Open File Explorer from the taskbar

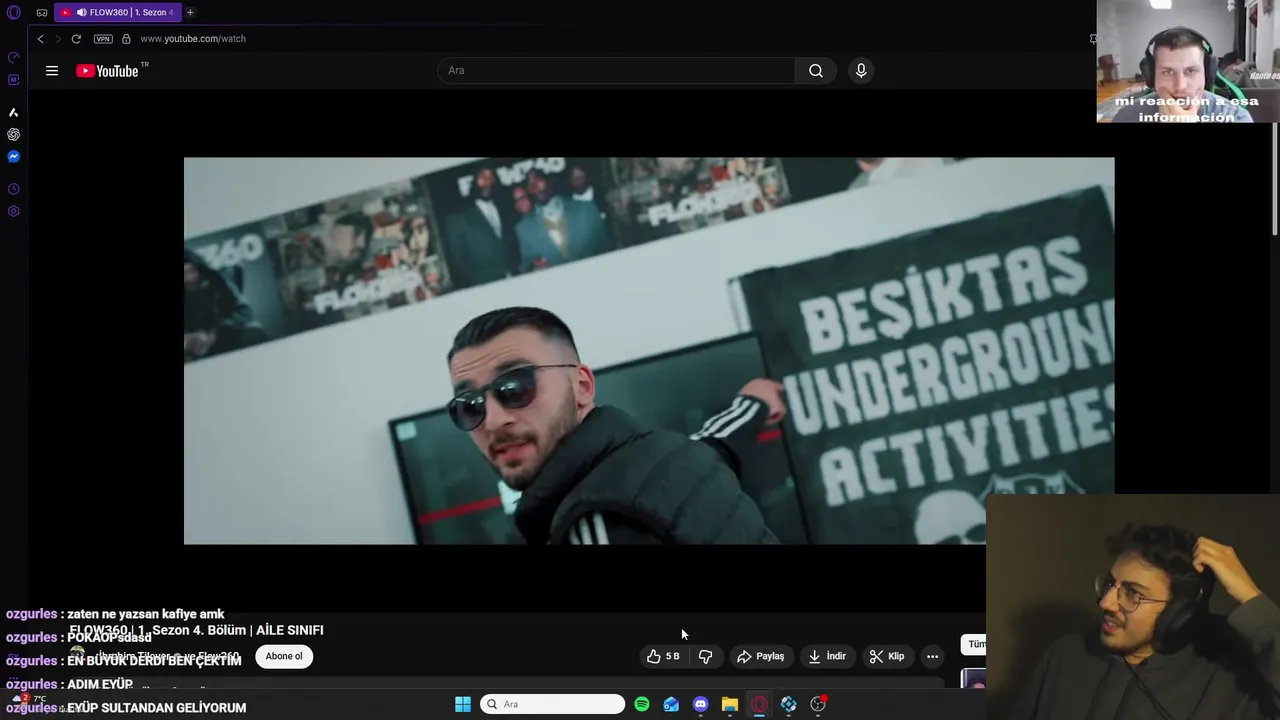(730, 704)
